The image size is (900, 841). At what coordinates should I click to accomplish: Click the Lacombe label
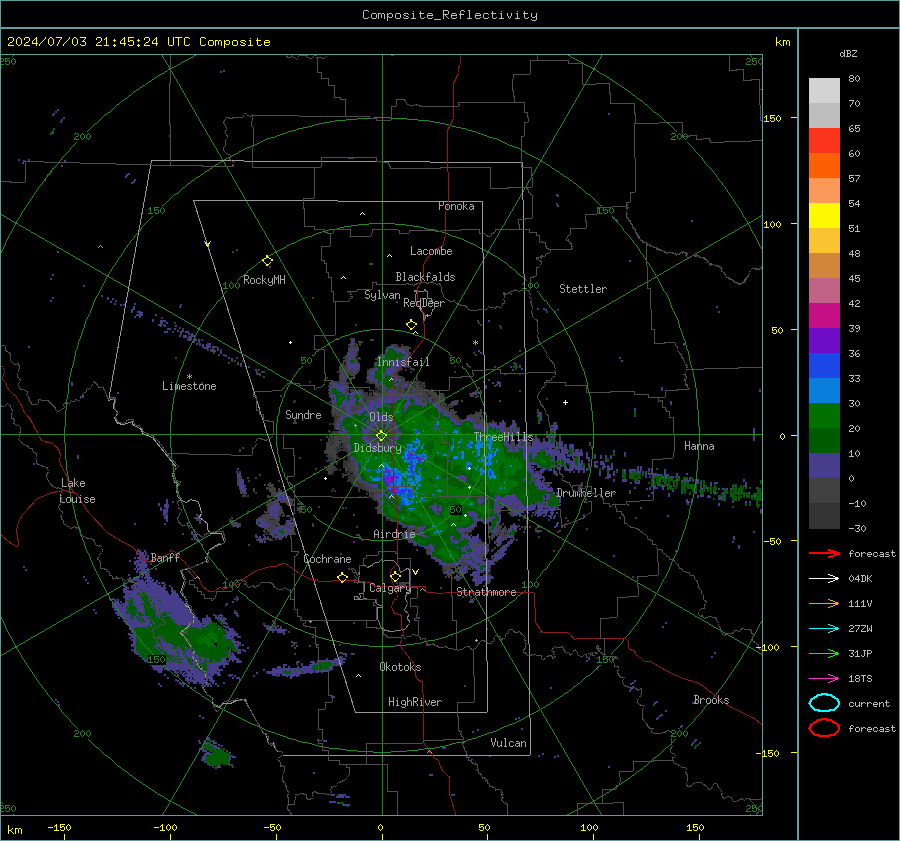coord(431,251)
